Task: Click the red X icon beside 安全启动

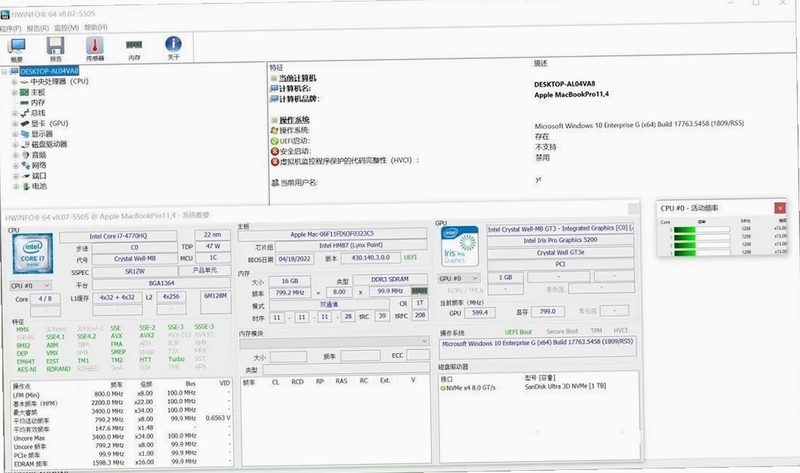Action: tap(274, 151)
